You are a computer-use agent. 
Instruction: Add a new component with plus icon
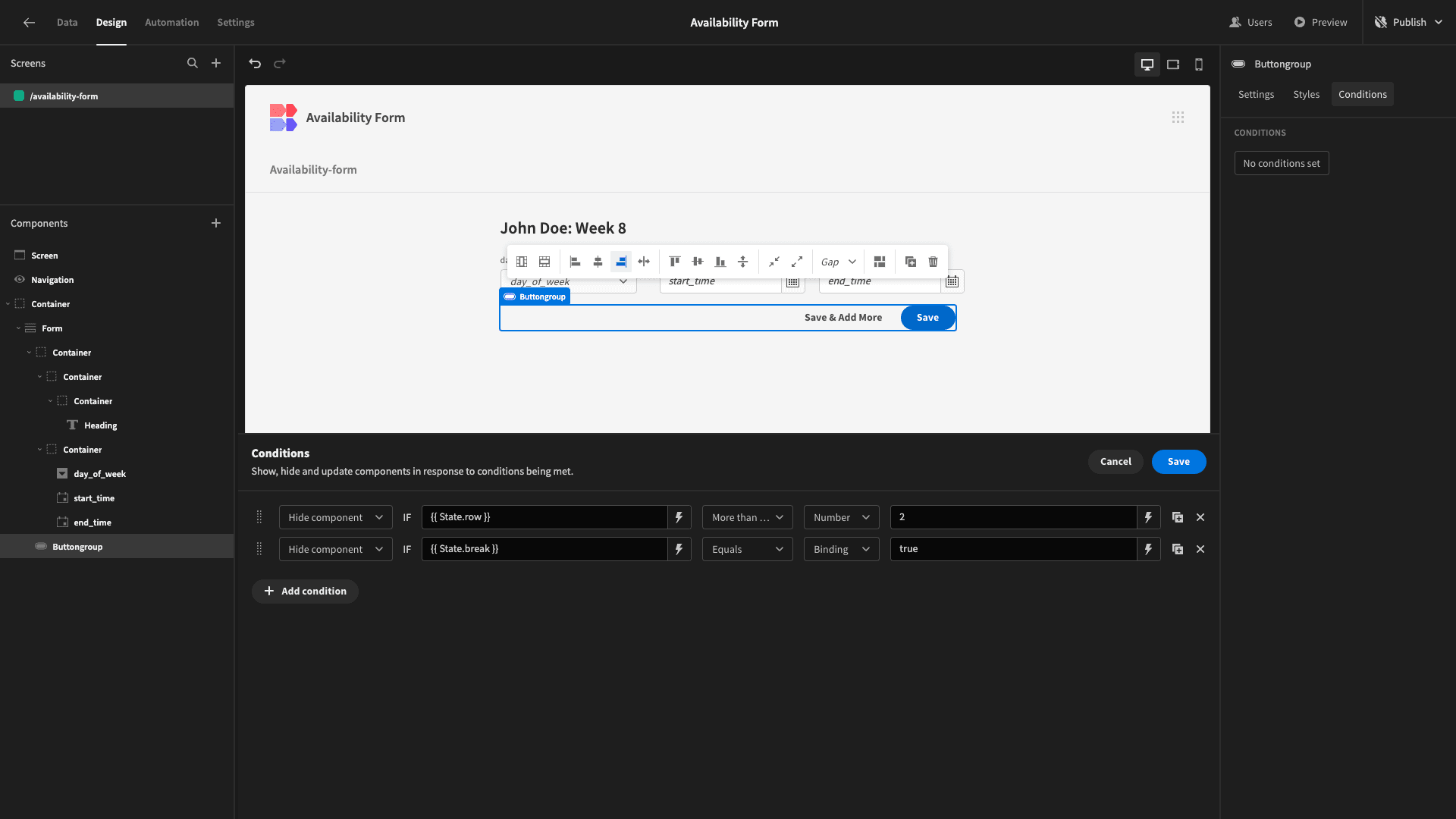(216, 223)
